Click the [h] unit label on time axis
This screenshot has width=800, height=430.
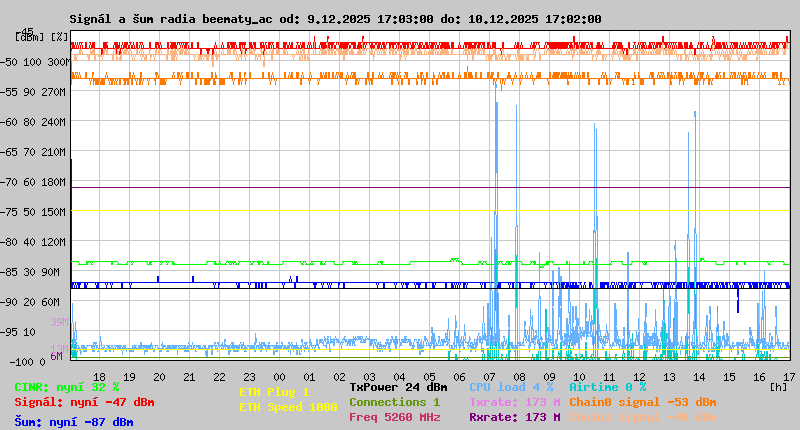pyautogui.click(x=778, y=387)
